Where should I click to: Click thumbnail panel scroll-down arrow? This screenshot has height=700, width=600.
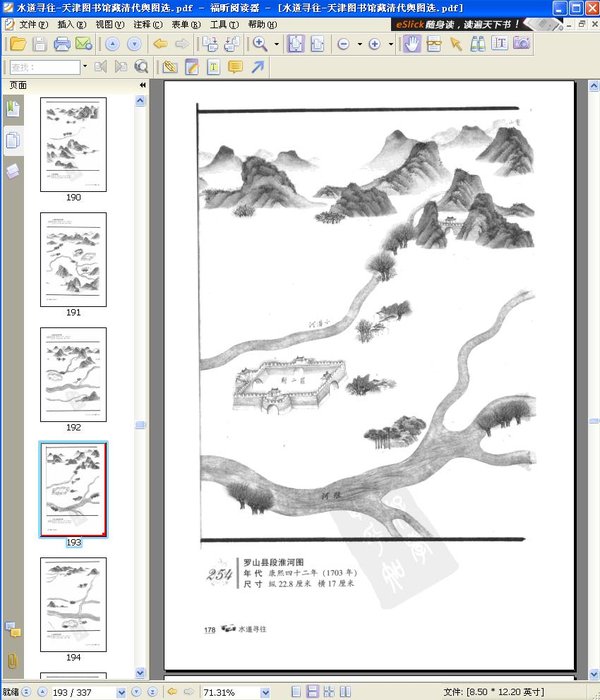pyautogui.click(x=140, y=672)
